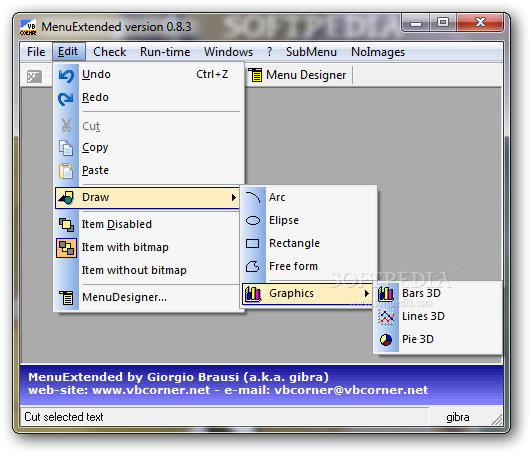Close the open Edit menu
Viewport: 531px width, 454px height.
click(x=68, y=51)
